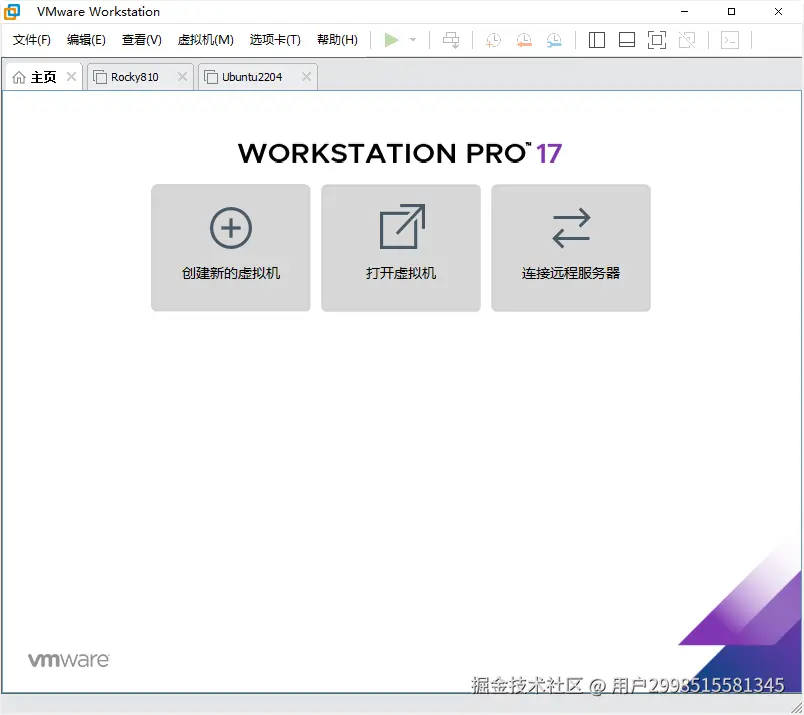Minimize the VMware Workstation window

point(685,12)
